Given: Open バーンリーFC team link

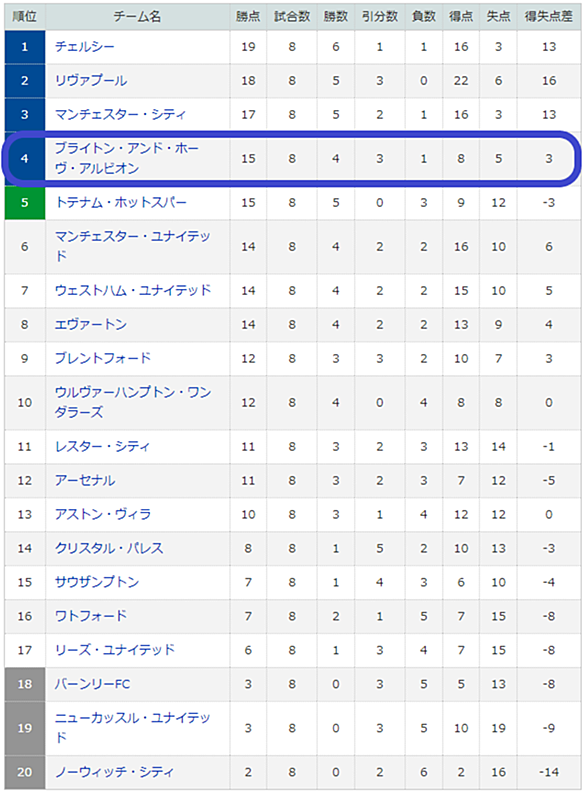Looking at the screenshot, I should [x=92, y=684].
